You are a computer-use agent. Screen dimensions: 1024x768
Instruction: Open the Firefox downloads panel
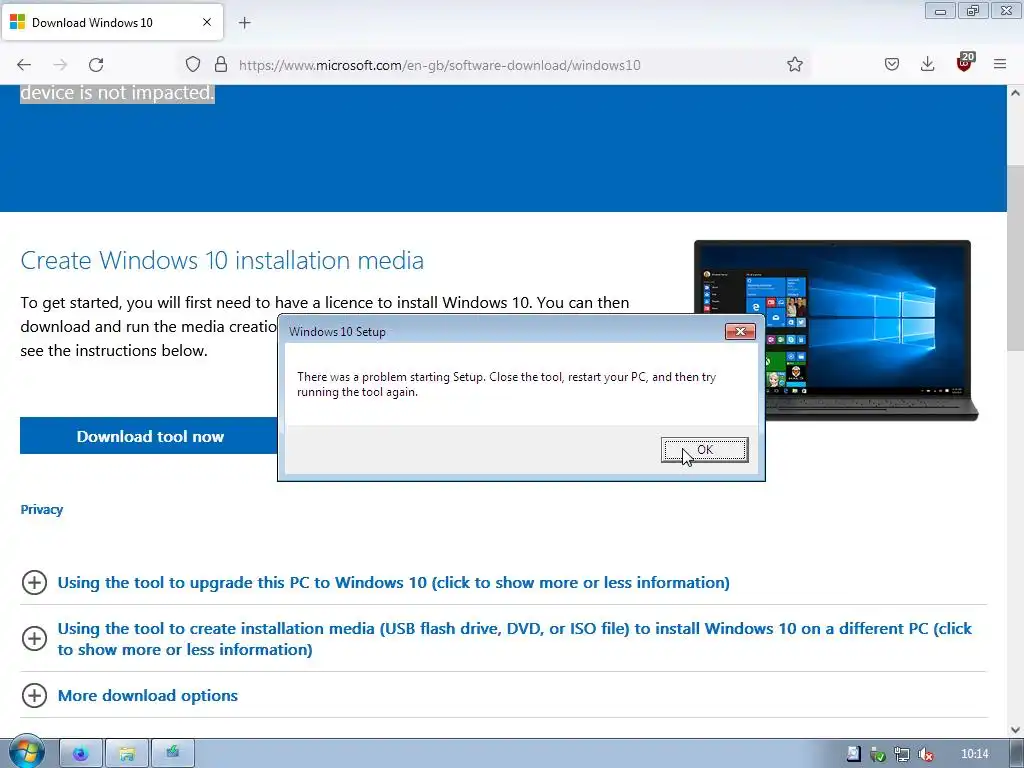click(927, 64)
